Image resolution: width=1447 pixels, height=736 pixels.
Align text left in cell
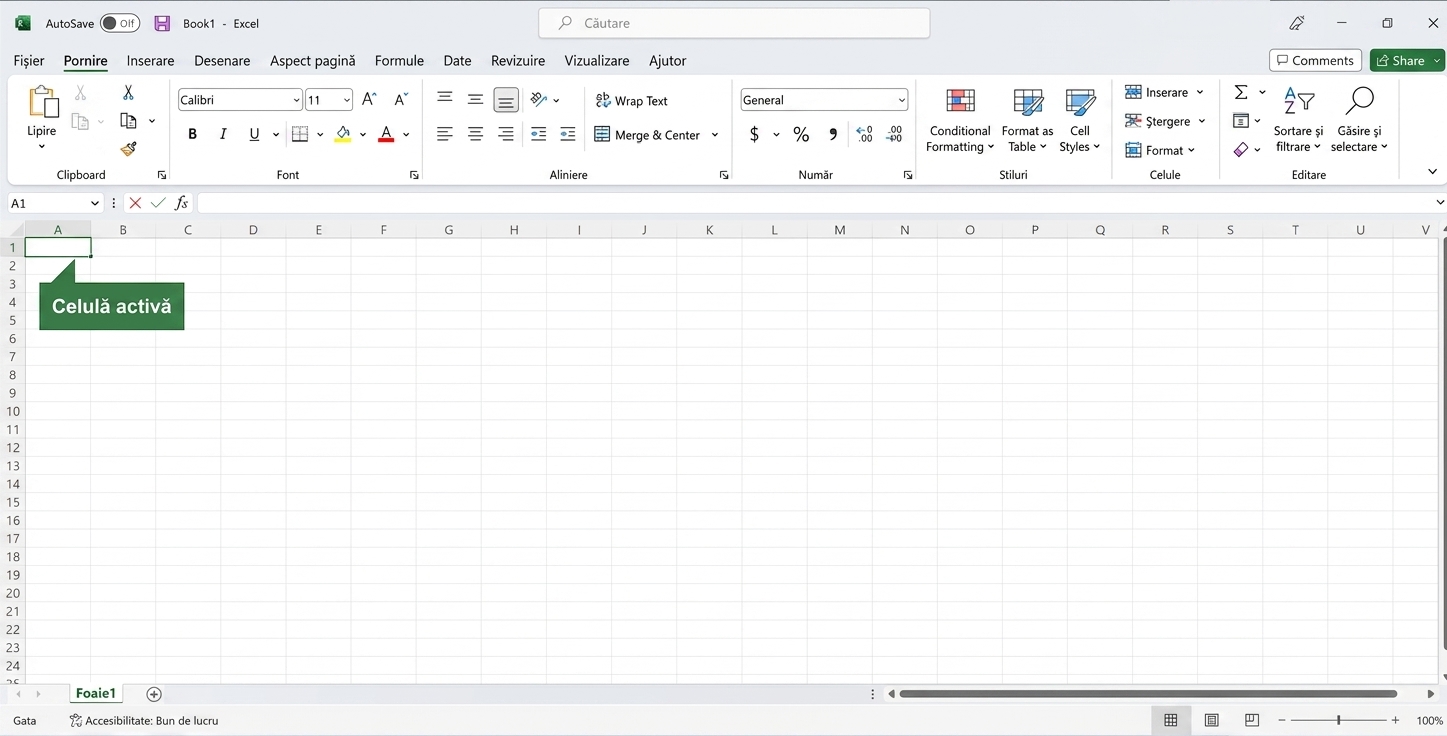tap(445, 134)
